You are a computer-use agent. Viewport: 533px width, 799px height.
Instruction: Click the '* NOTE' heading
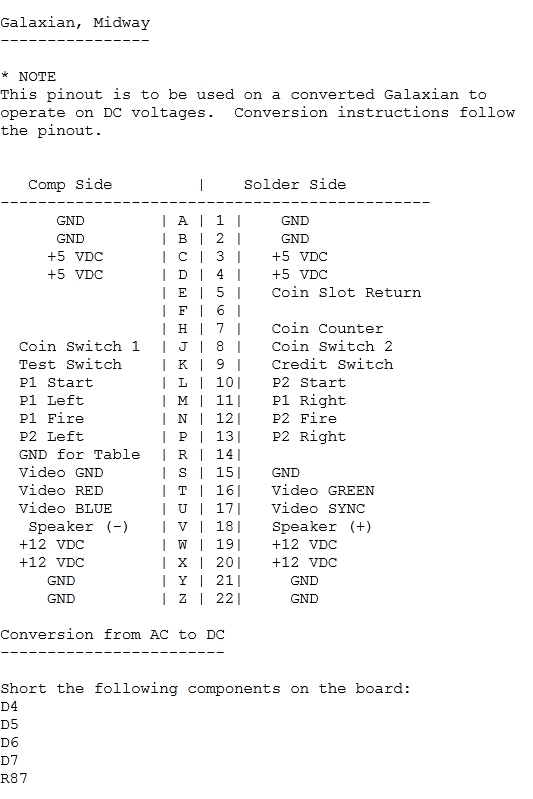pyautogui.click(x=28, y=77)
